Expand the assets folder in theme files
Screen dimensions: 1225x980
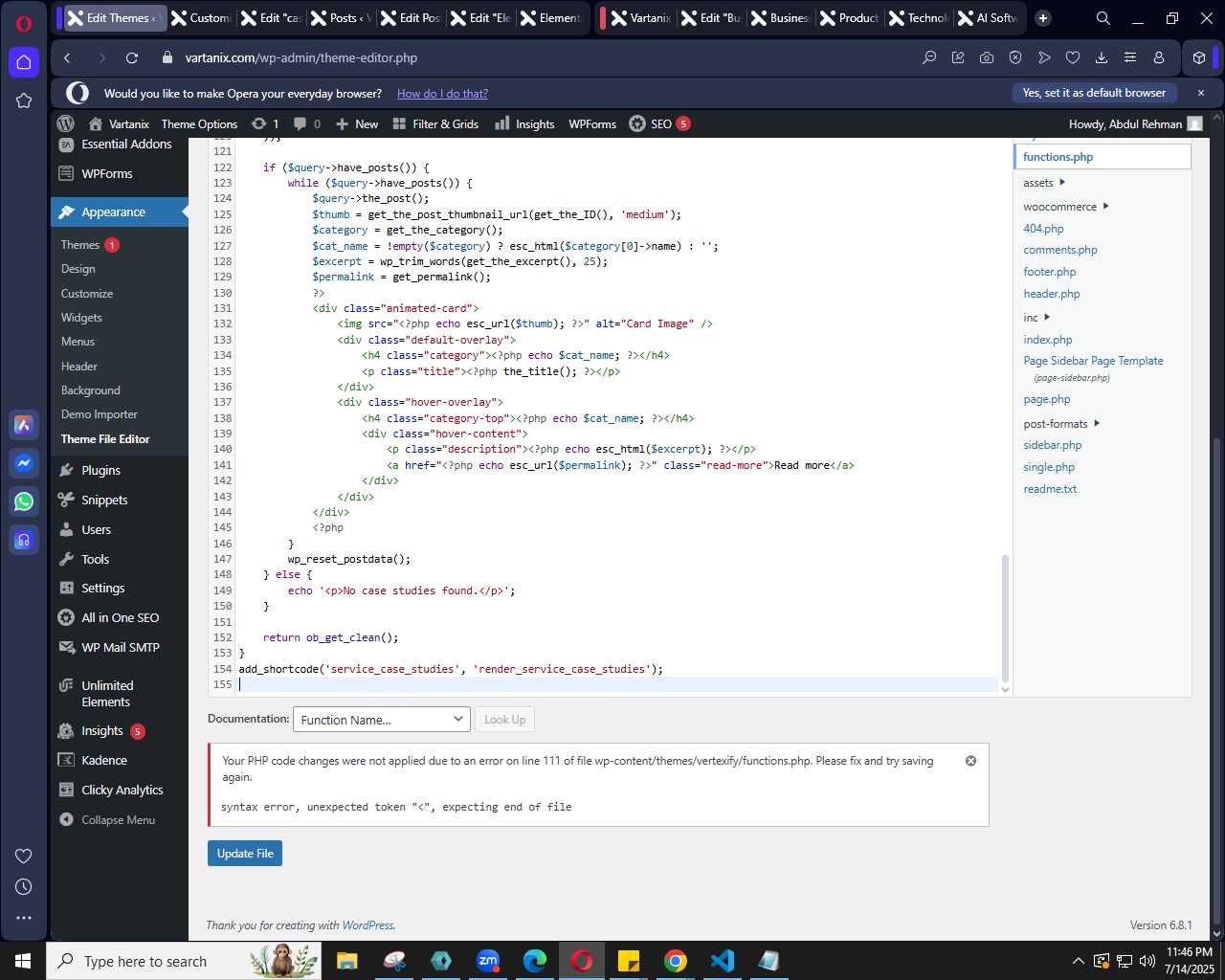point(1044,183)
